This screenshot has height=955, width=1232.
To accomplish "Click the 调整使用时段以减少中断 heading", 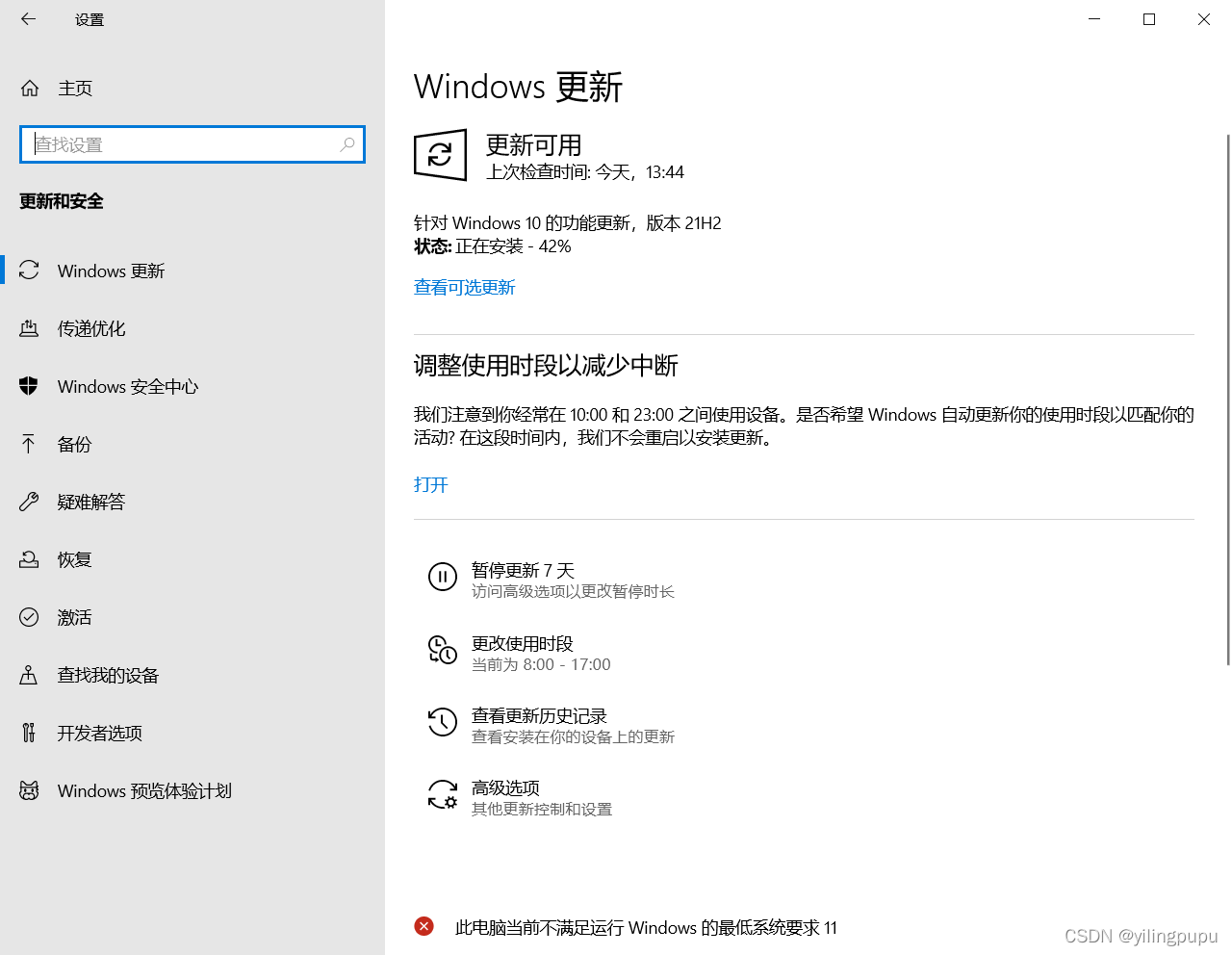I will click(546, 366).
